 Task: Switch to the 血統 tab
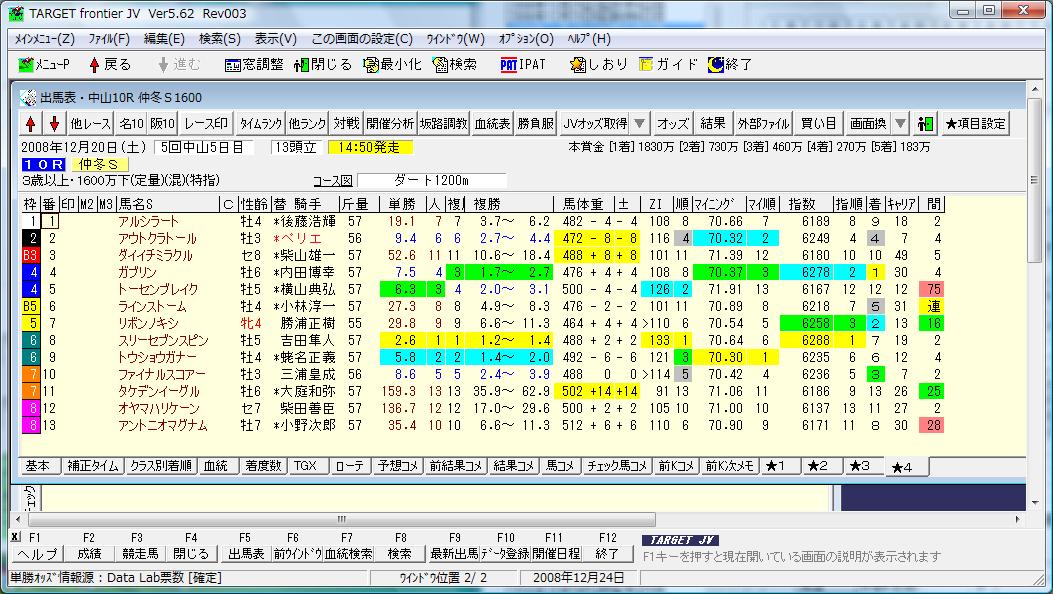coord(216,466)
